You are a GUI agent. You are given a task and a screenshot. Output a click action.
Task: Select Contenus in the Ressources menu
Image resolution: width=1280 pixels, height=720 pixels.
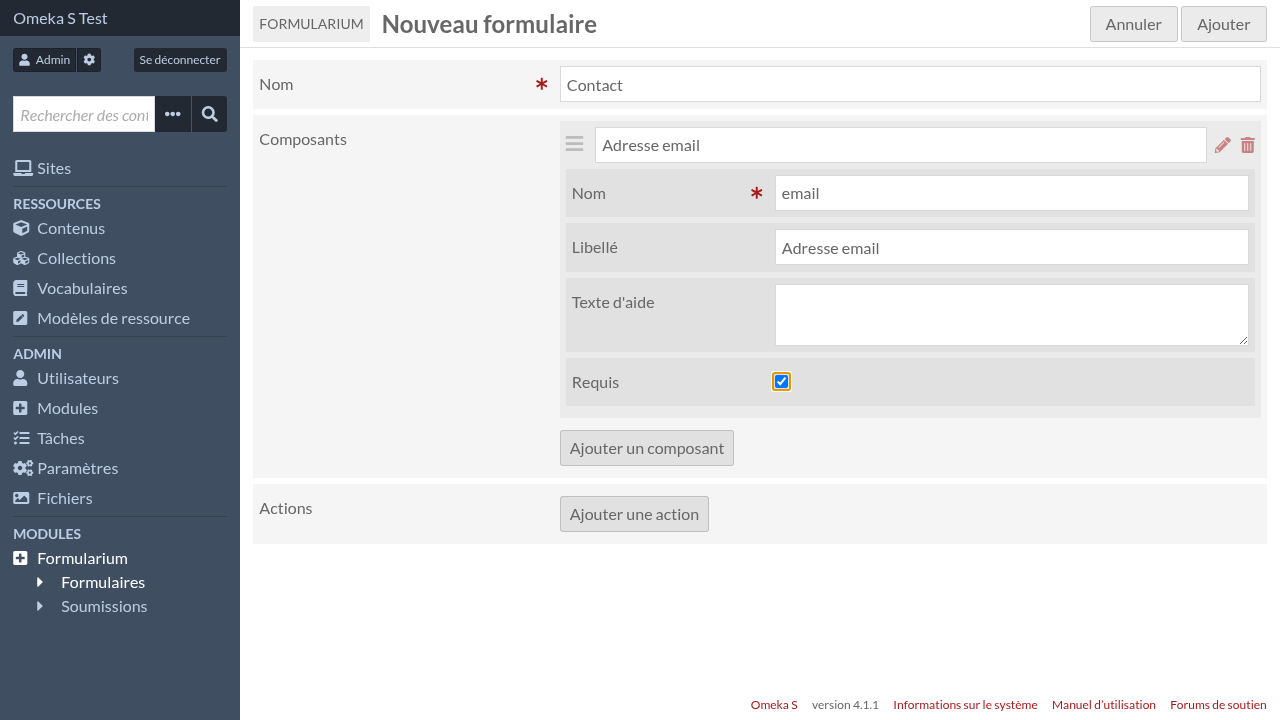tap(71, 228)
